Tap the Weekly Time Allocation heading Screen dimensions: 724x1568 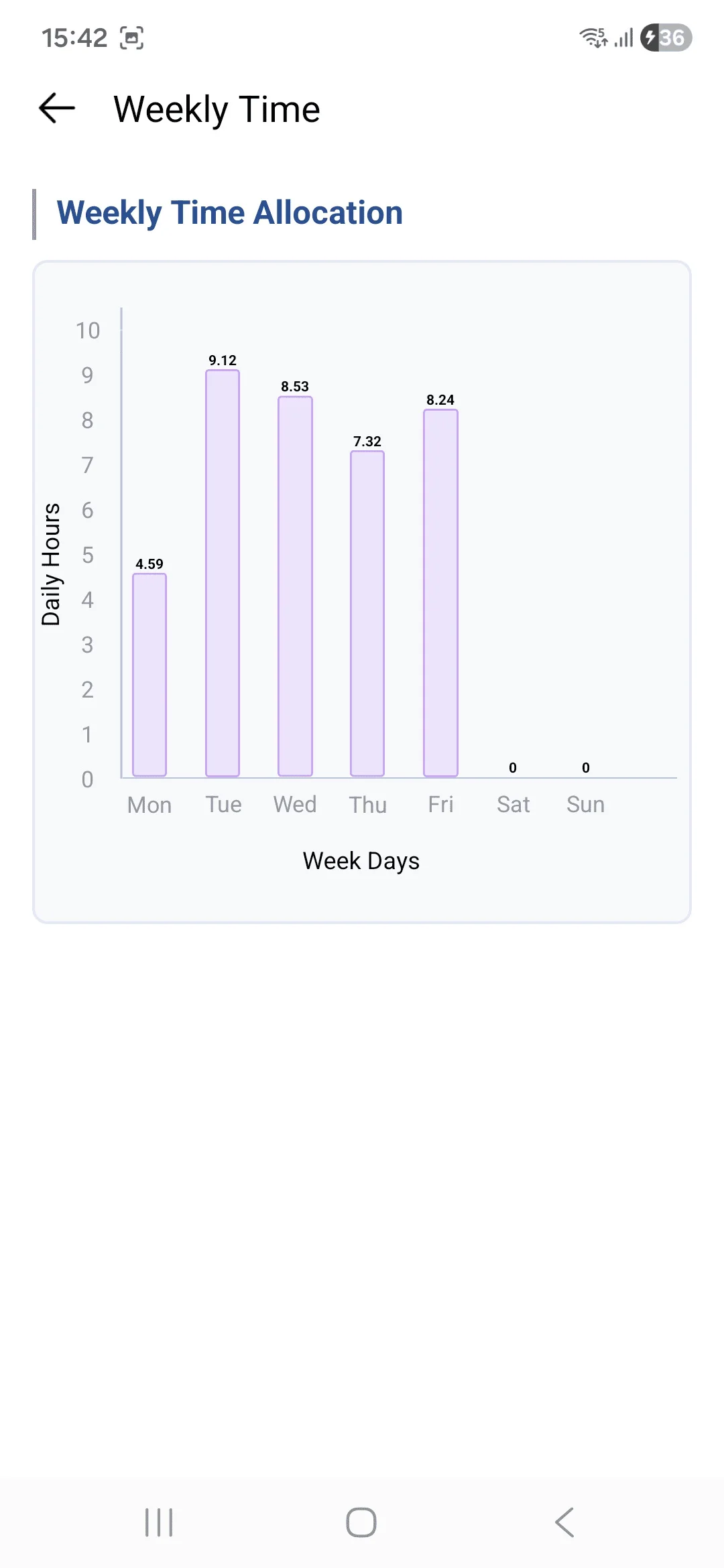point(230,213)
